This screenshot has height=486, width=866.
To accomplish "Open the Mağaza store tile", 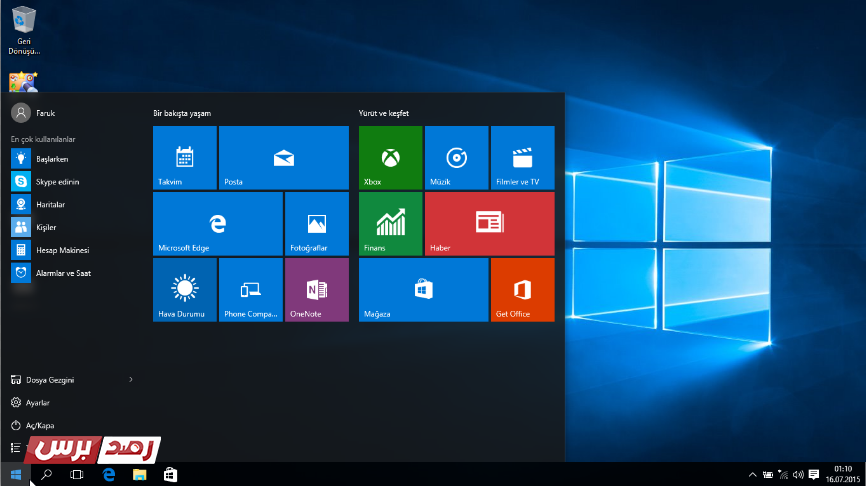I will click(424, 290).
